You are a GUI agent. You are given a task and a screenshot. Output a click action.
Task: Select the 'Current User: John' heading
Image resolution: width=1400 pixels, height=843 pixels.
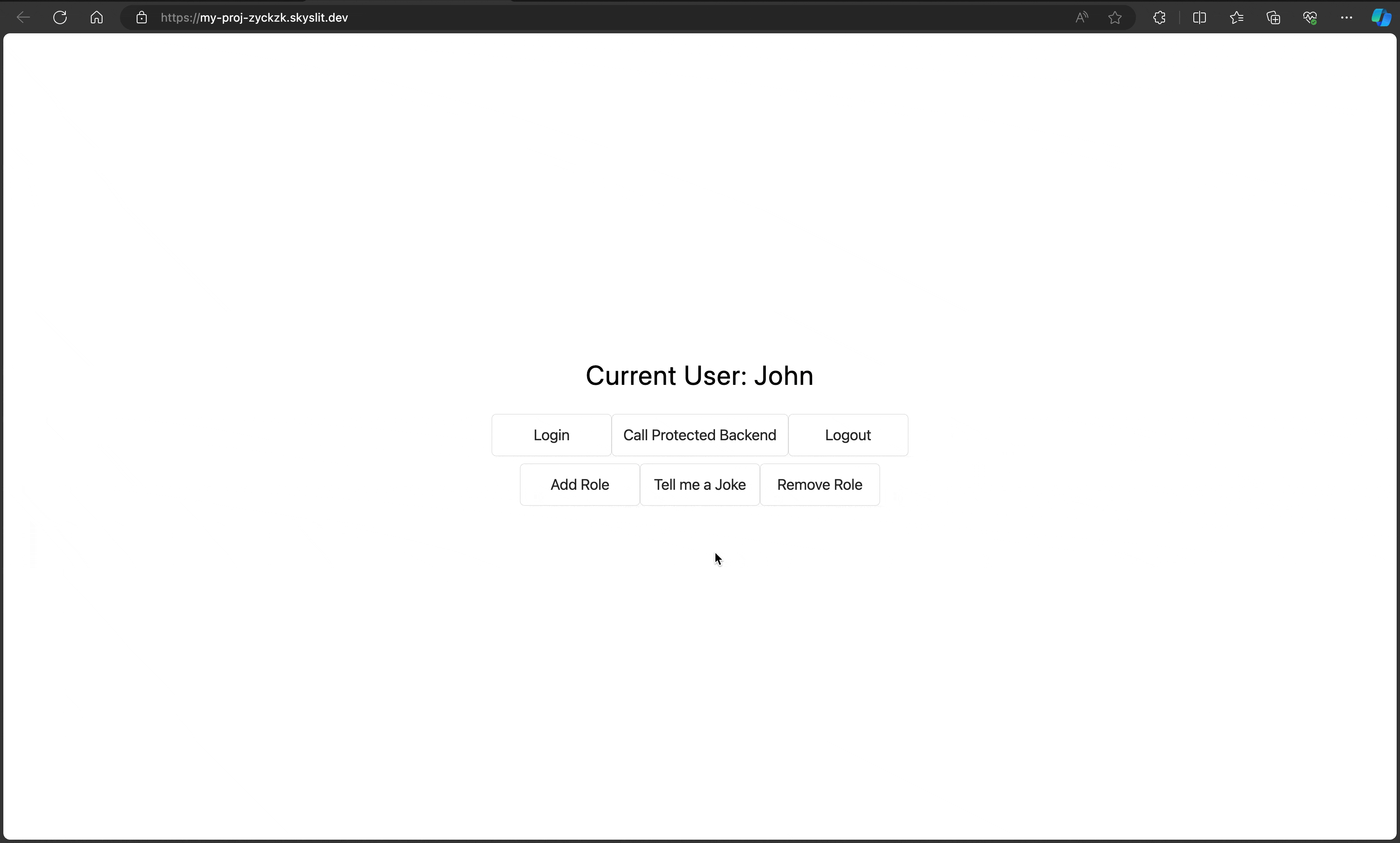pos(700,376)
